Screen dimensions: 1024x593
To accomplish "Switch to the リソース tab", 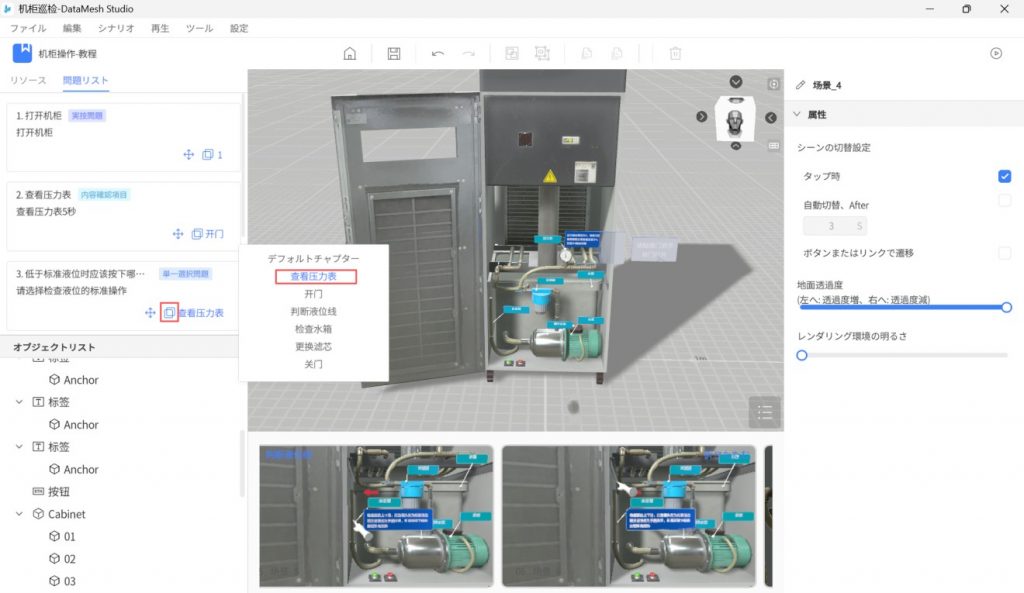I will (28, 80).
